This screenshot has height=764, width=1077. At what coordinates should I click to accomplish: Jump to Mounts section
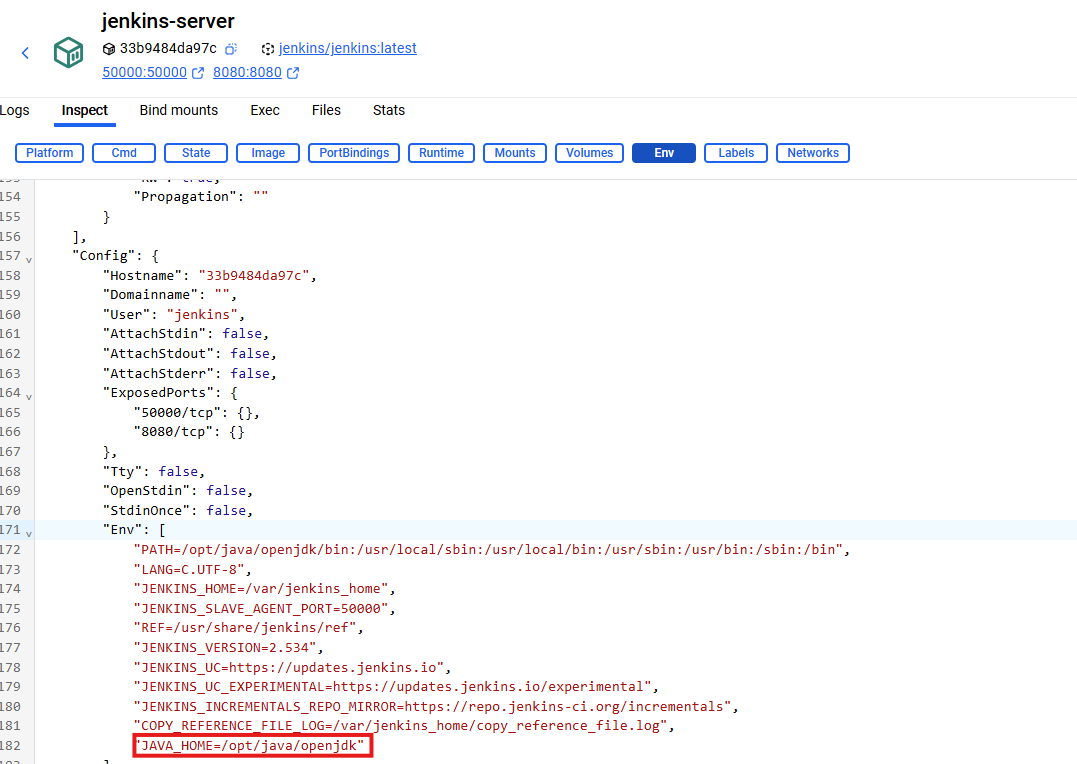pos(515,153)
